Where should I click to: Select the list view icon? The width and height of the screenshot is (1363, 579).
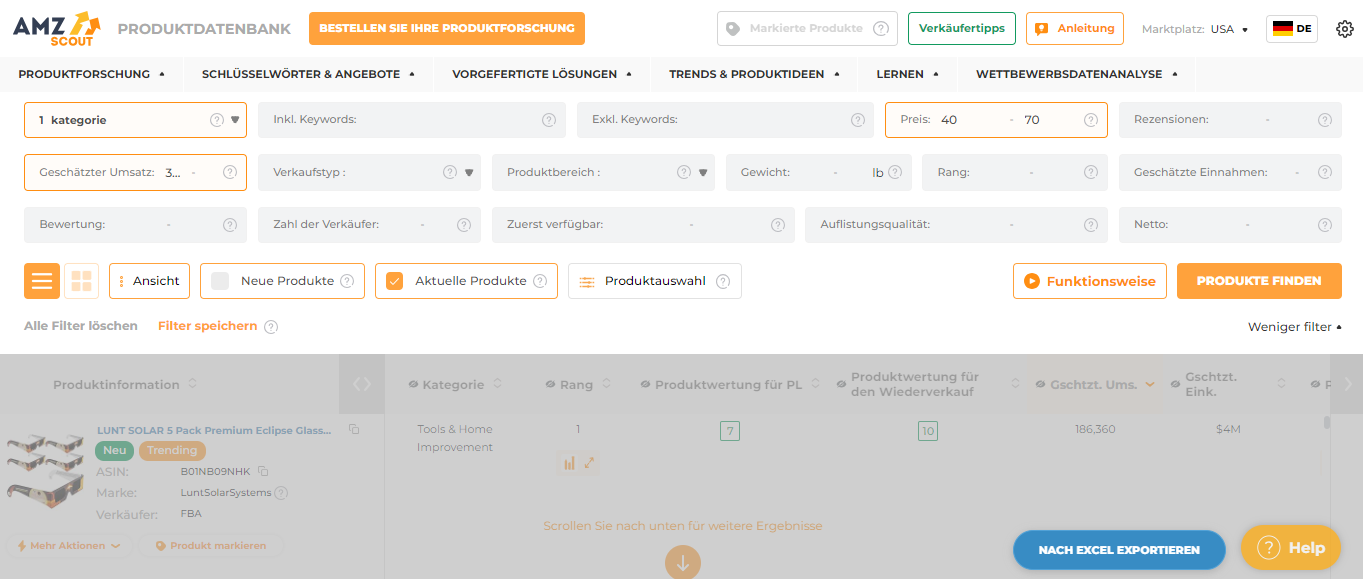click(x=41, y=281)
